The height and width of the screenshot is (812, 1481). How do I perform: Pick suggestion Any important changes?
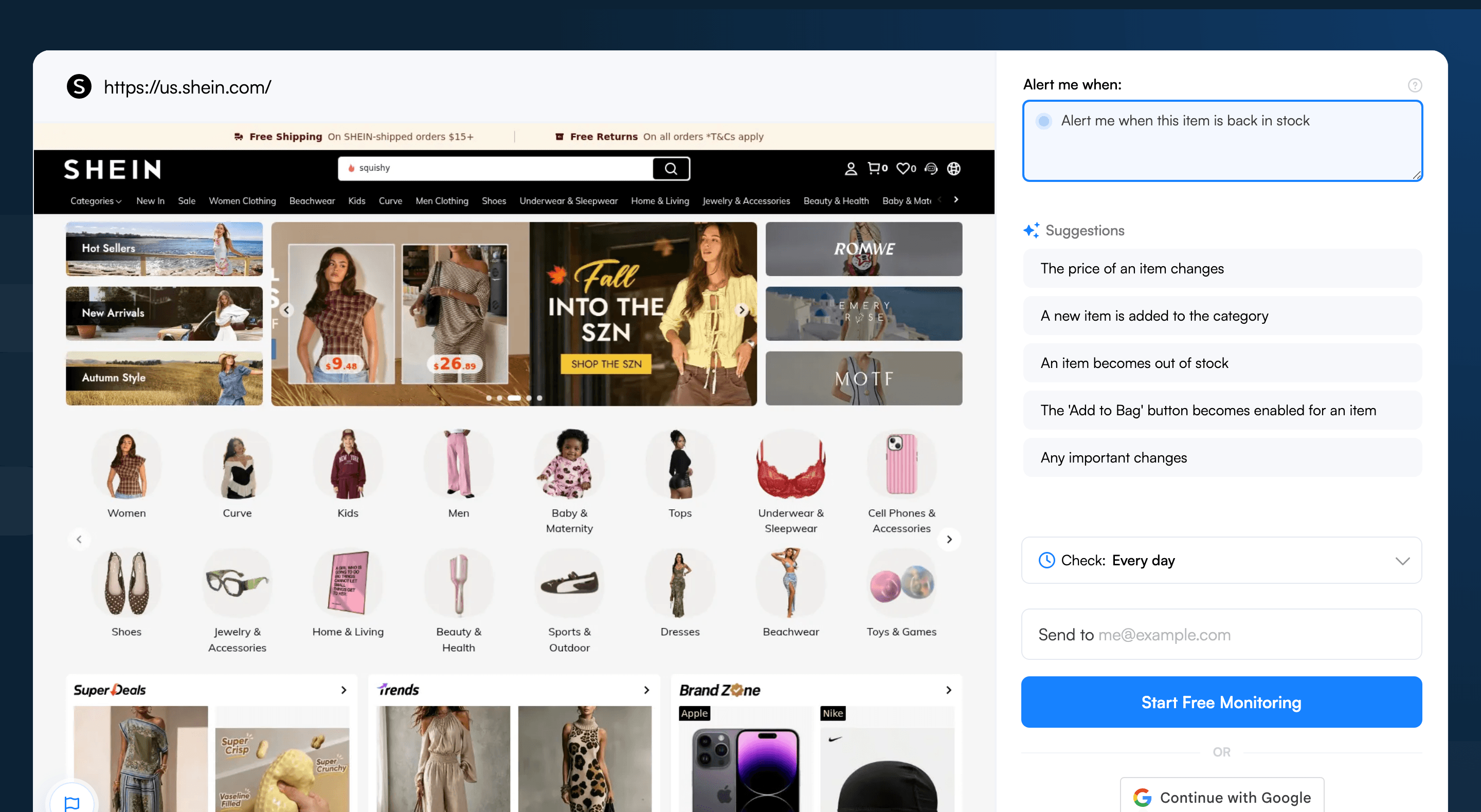click(x=1222, y=457)
